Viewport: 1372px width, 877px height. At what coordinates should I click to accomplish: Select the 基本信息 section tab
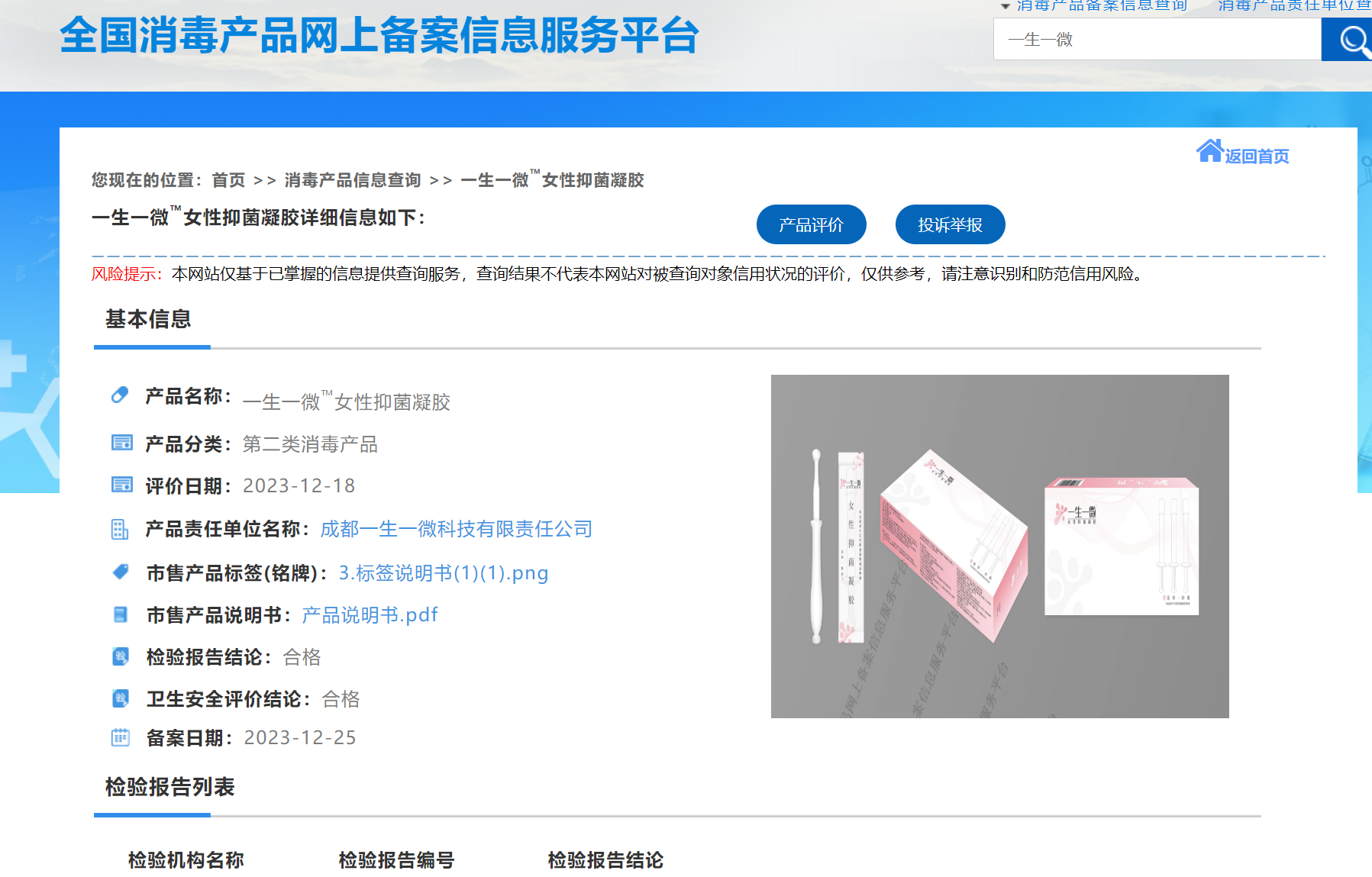148,319
